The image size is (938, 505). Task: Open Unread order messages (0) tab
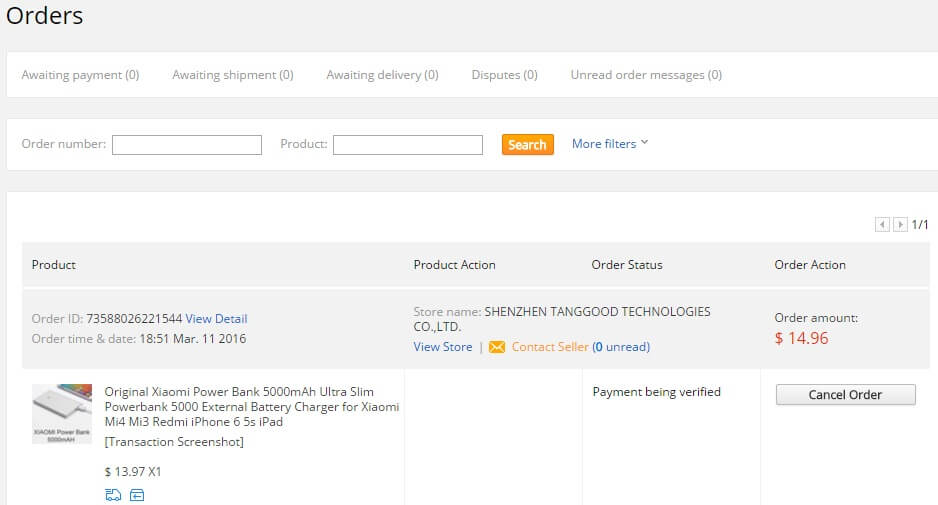pos(646,75)
